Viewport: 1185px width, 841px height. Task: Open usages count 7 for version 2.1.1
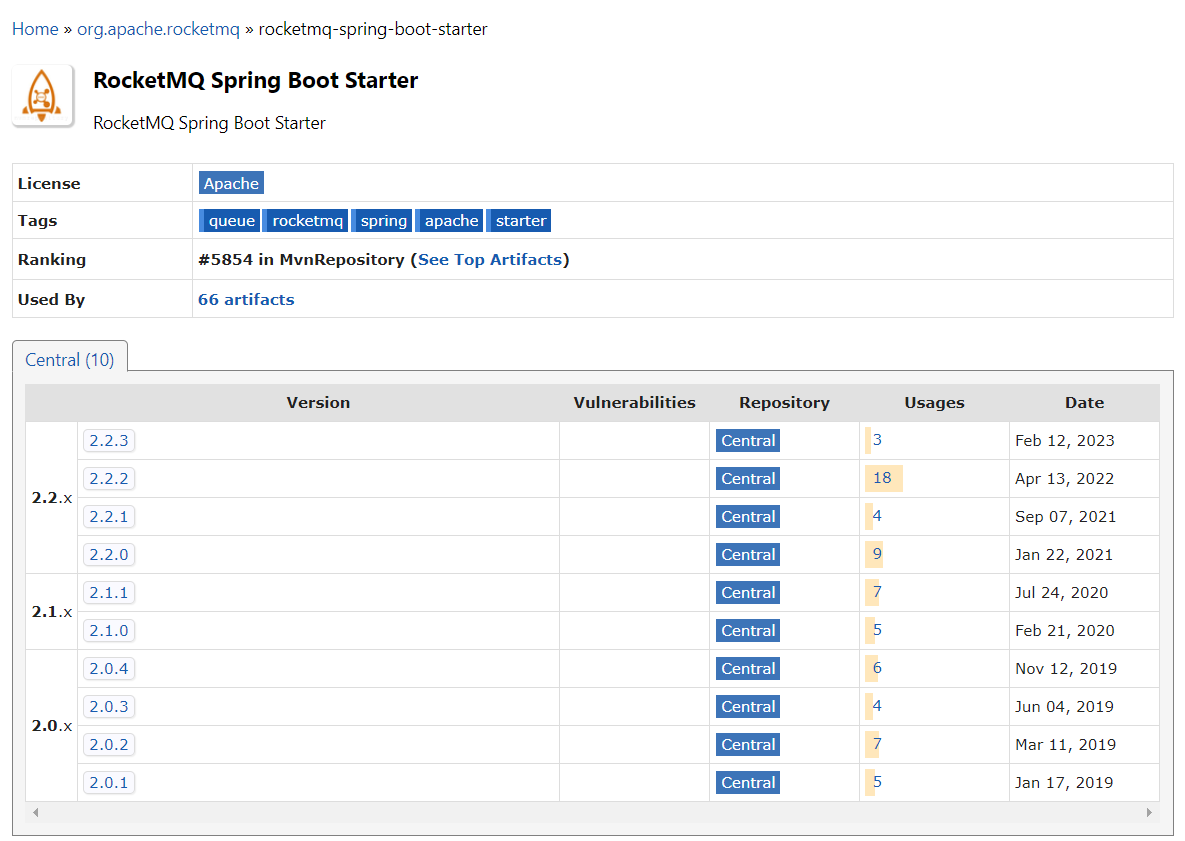(877, 592)
